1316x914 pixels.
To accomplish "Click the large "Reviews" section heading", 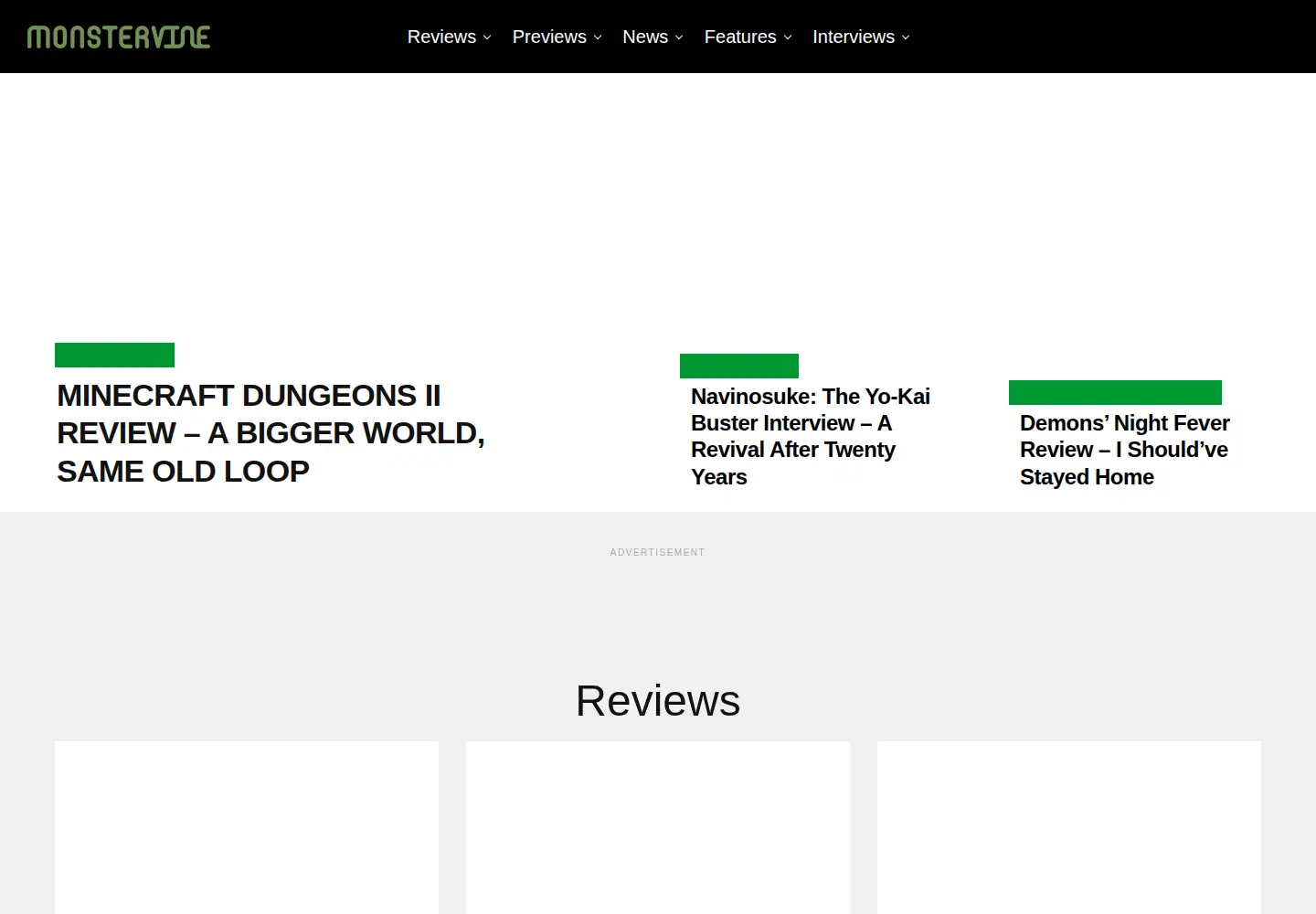I will 658,701.
